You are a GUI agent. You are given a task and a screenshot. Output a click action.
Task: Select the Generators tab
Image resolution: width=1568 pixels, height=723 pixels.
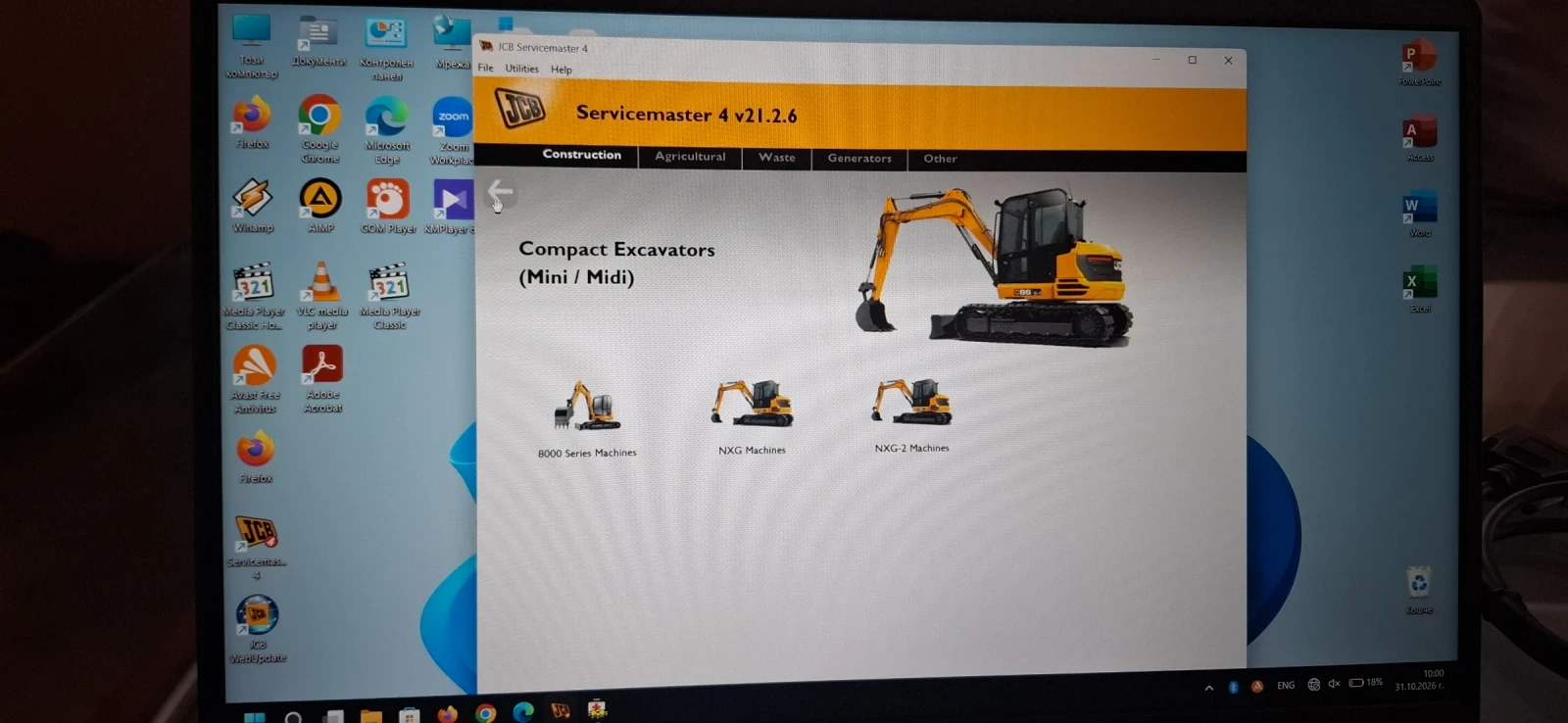859,159
